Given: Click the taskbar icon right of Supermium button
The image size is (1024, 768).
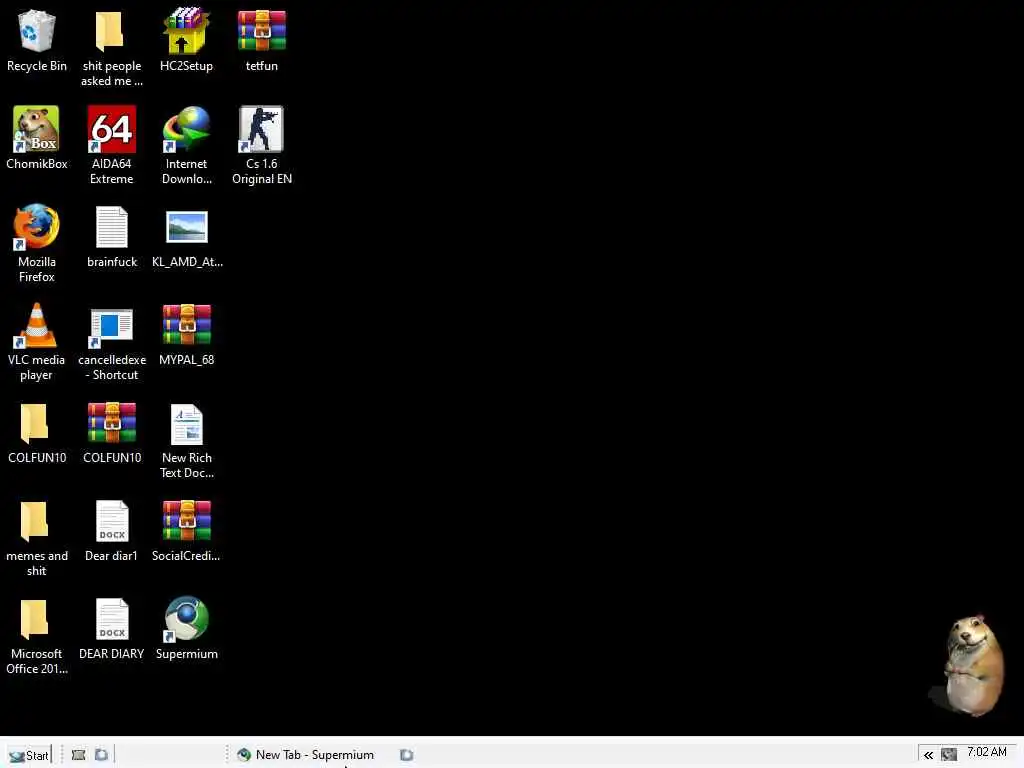Looking at the screenshot, I should coord(406,755).
